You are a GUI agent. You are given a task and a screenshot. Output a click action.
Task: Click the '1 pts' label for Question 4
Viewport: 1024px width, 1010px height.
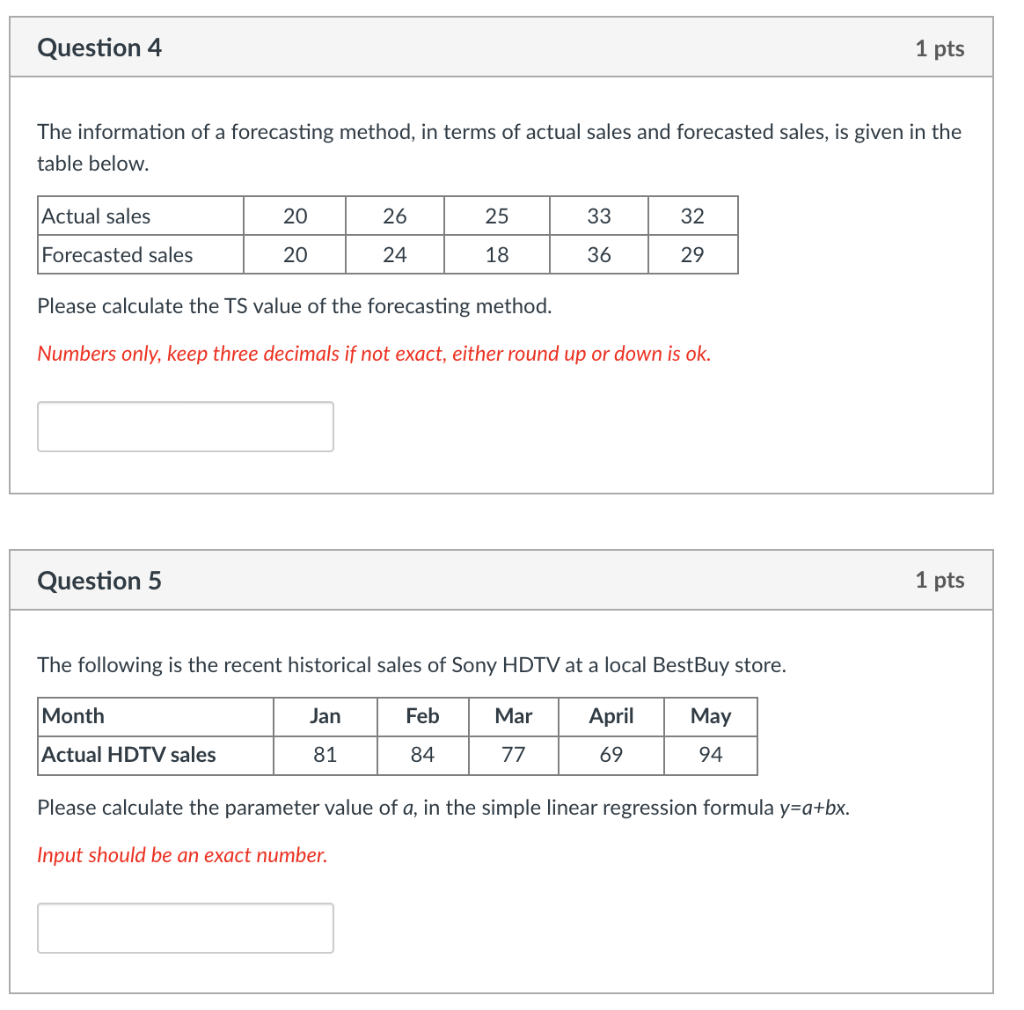point(940,47)
